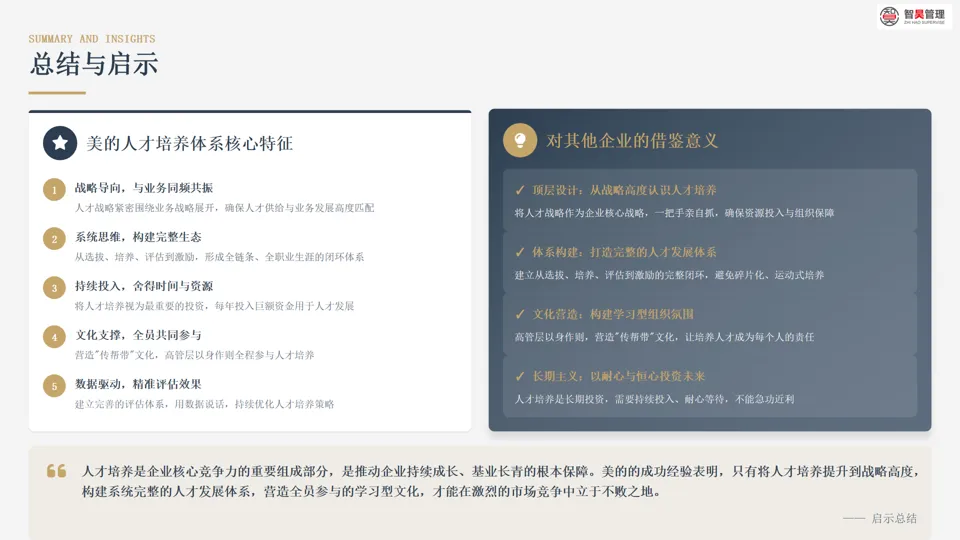Image resolution: width=960 pixels, height=540 pixels.
Task: Click 顶层设计：从战略高度认识人才培养
Action: 624,190
